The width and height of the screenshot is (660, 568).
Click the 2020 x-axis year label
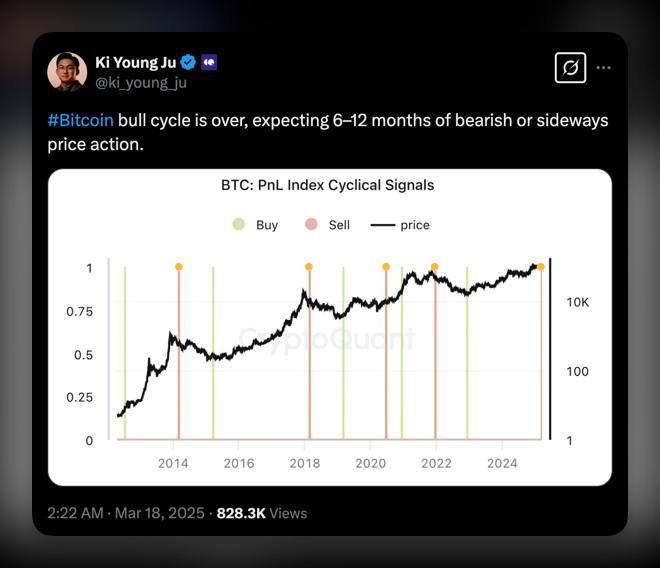click(370, 464)
